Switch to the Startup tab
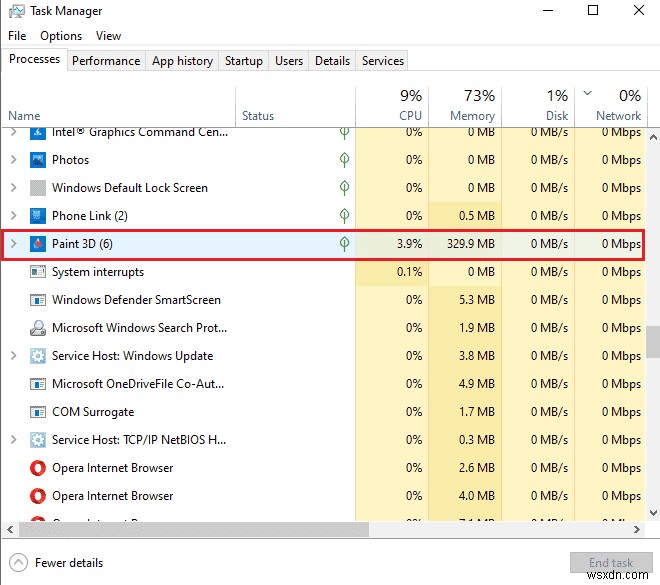660x585 pixels. [244, 61]
